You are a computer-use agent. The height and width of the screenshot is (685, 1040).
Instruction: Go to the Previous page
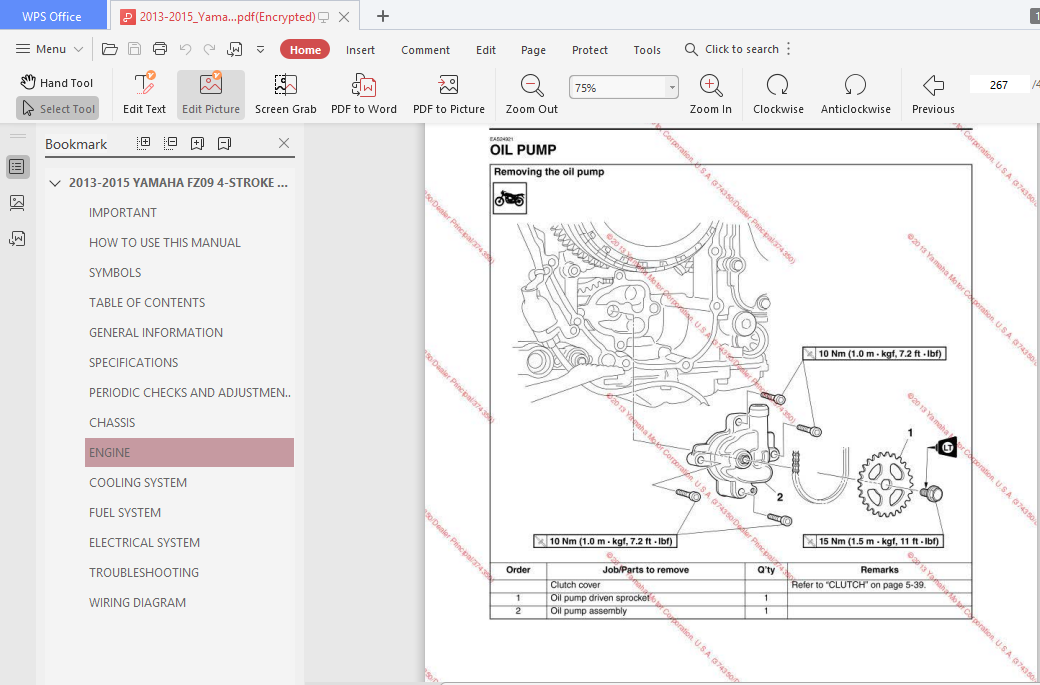tap(933, 95)
